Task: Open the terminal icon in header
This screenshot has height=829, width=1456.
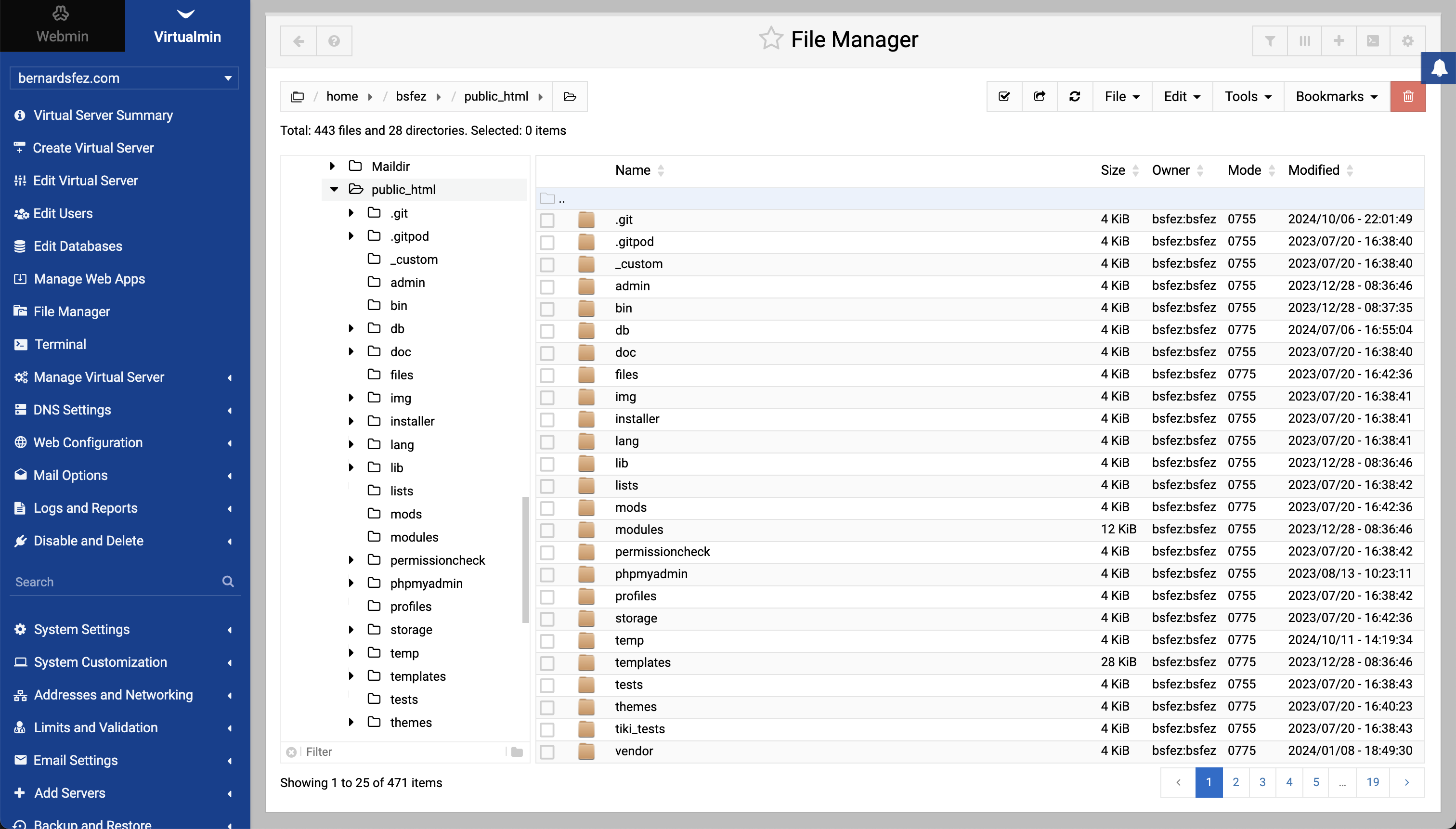Action: tap(1373, 41)
